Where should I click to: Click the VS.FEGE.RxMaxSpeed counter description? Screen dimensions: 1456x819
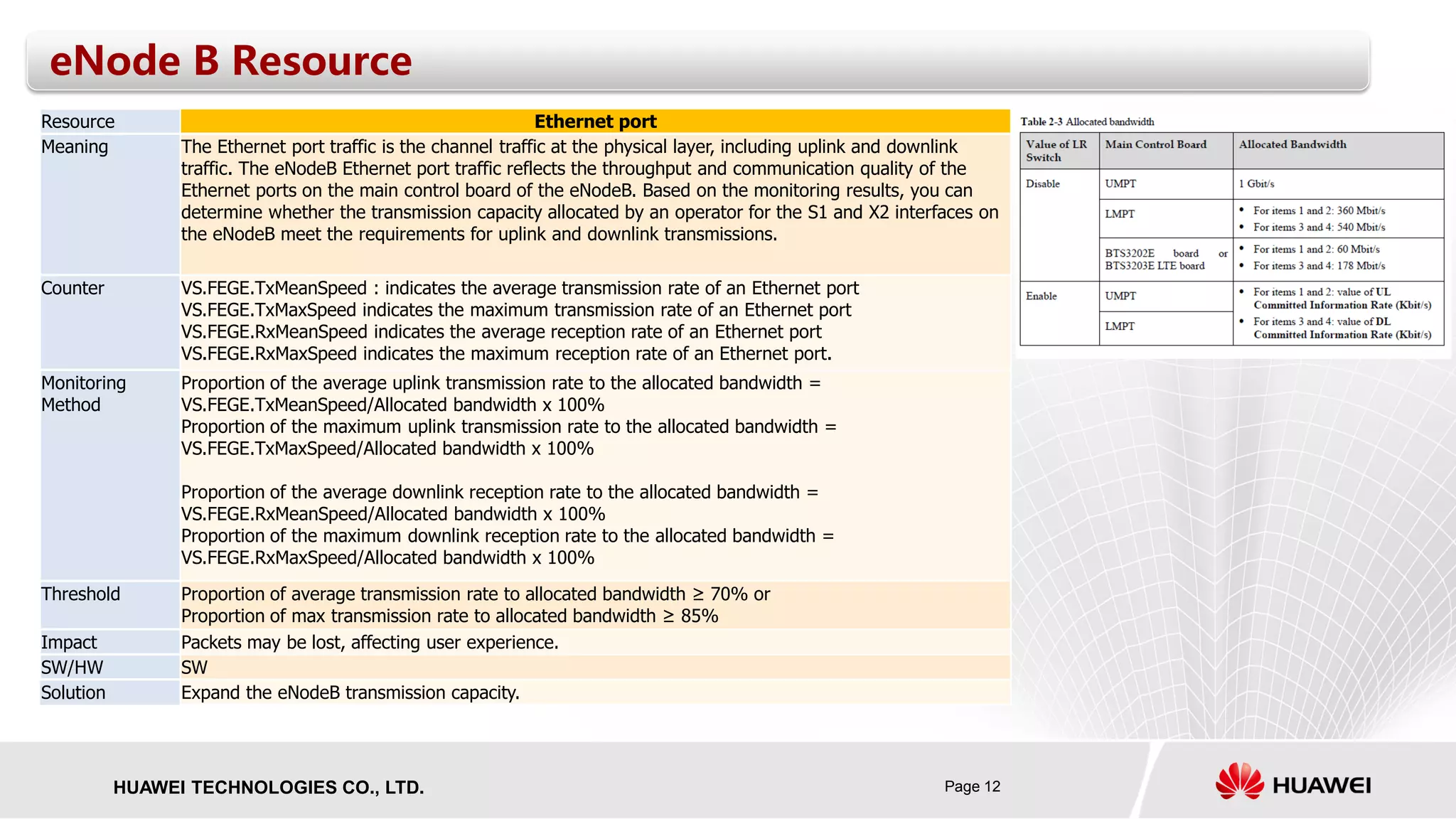coord(506,353)
